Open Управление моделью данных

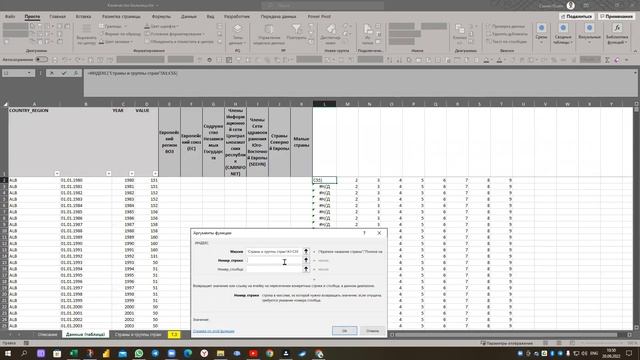(x=269, y=34)
